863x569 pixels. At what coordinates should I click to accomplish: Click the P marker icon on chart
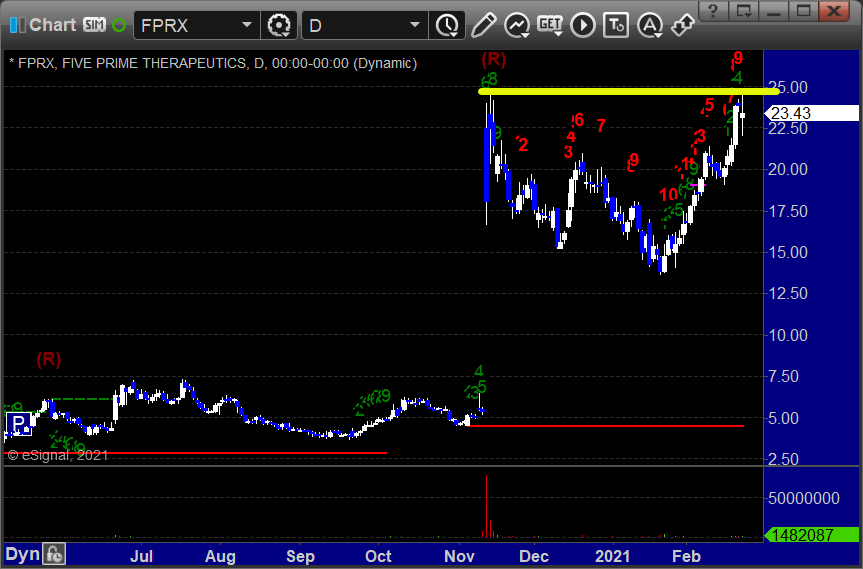tap(19, 424)
